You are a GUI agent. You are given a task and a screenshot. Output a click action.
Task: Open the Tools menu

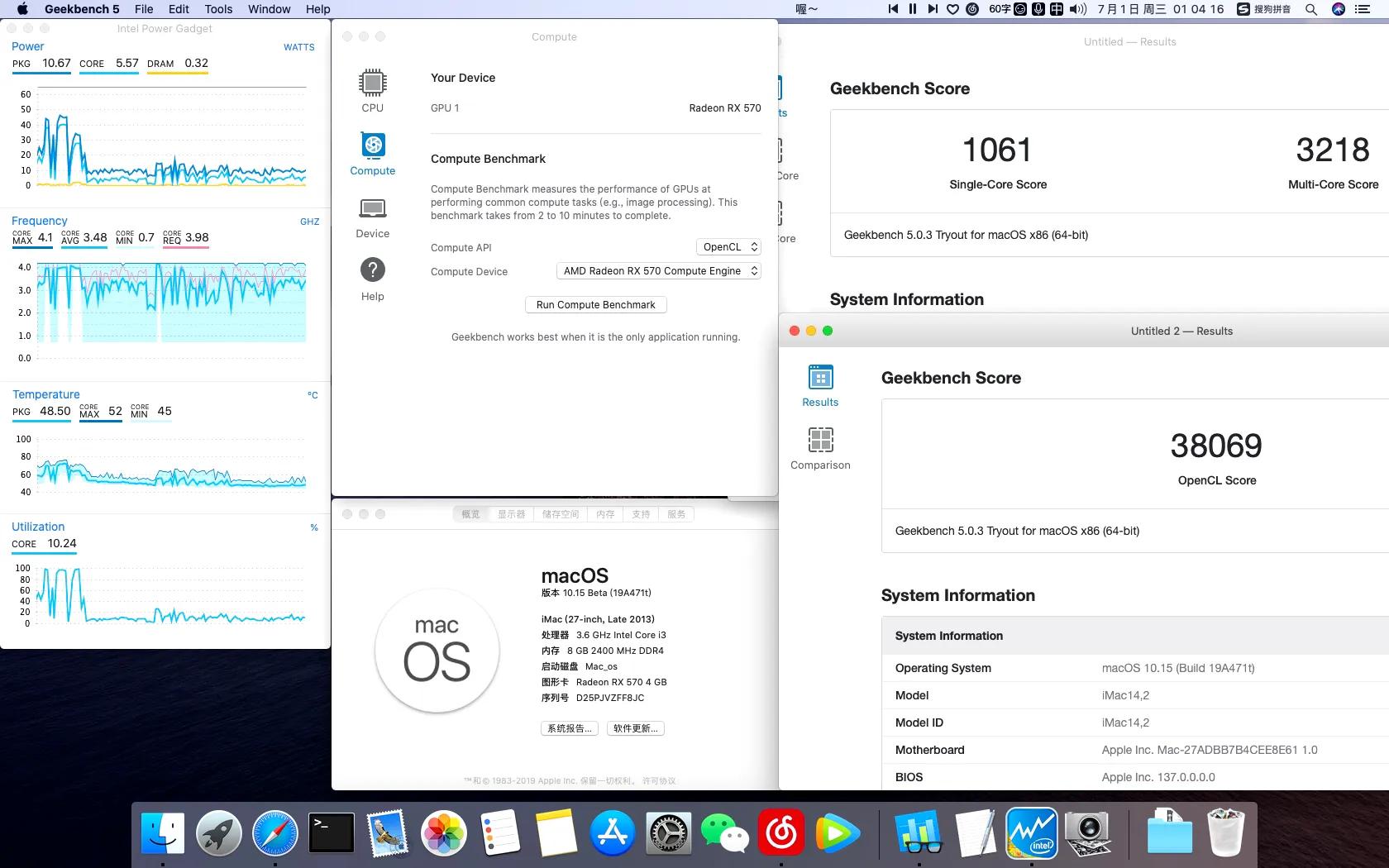click(218, 9)
